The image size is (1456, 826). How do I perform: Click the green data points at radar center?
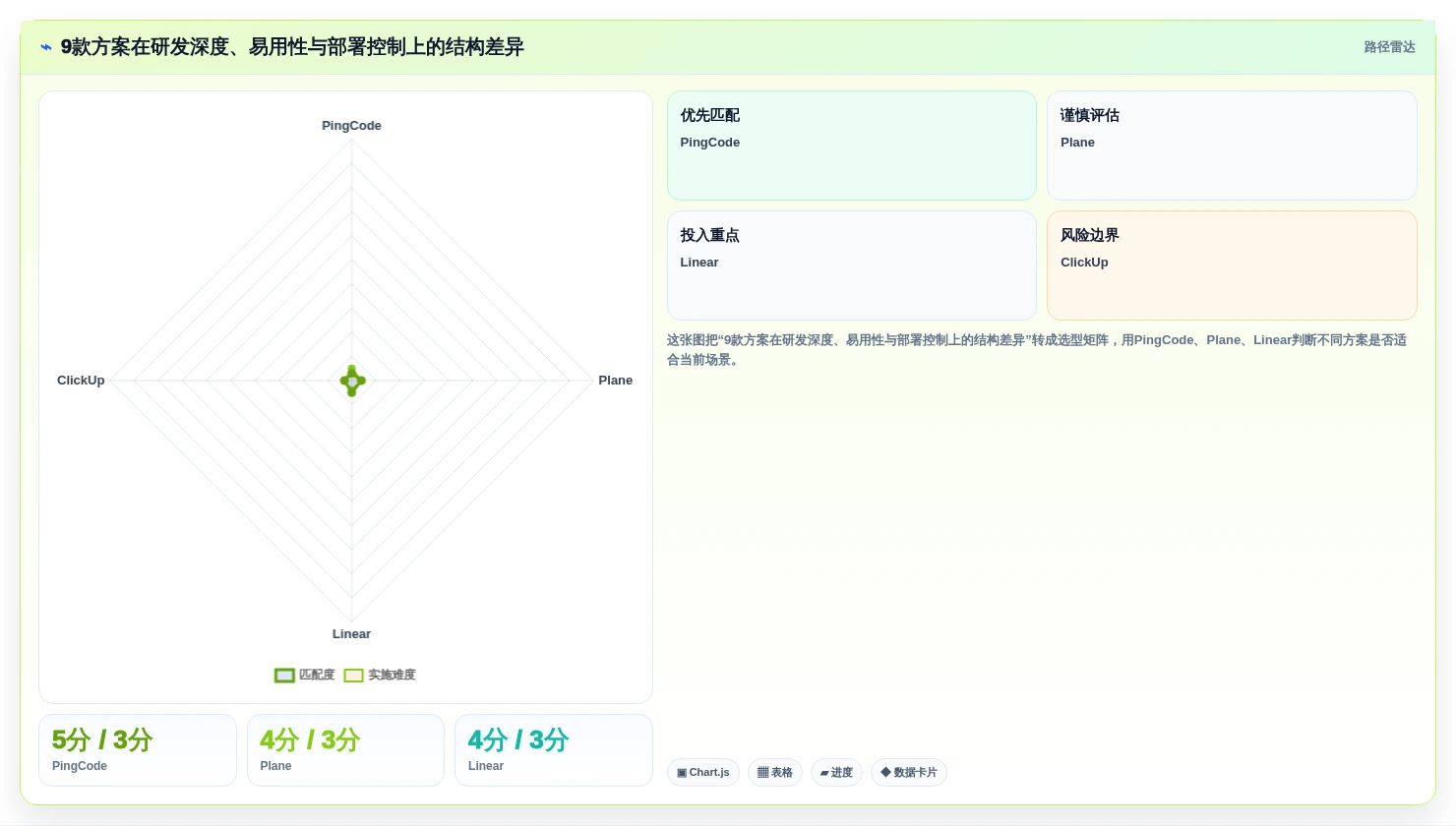pos(352,381)
